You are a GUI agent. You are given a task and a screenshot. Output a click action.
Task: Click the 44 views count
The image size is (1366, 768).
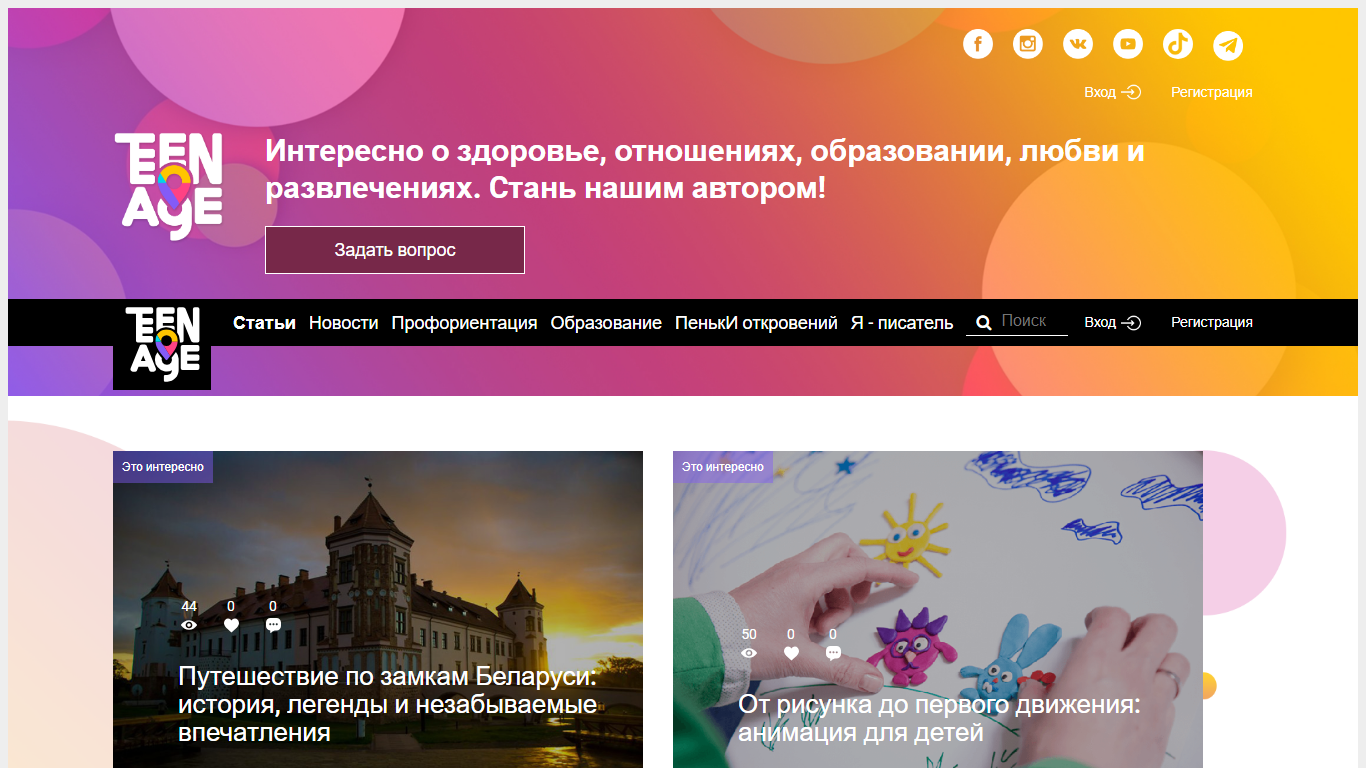tap(189, 606)
